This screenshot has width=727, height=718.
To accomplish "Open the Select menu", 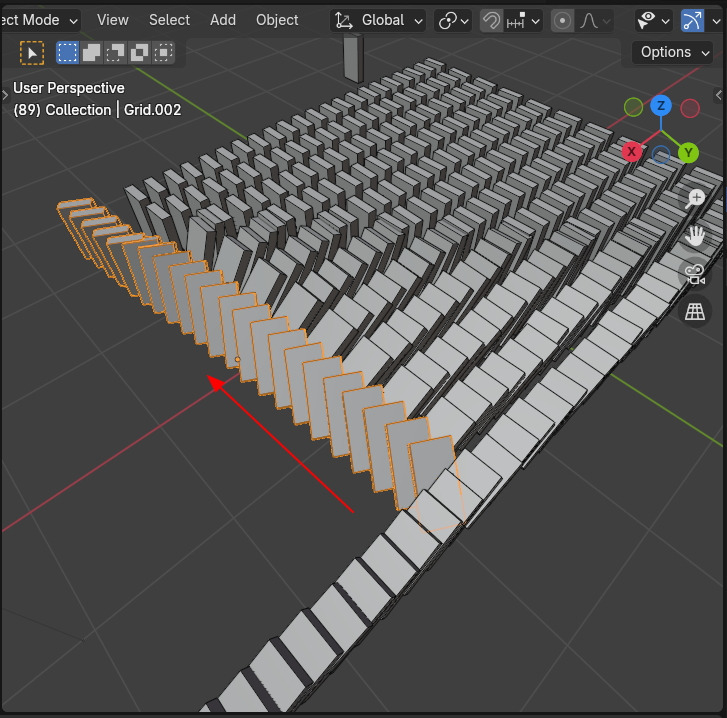I will point(169,20).
